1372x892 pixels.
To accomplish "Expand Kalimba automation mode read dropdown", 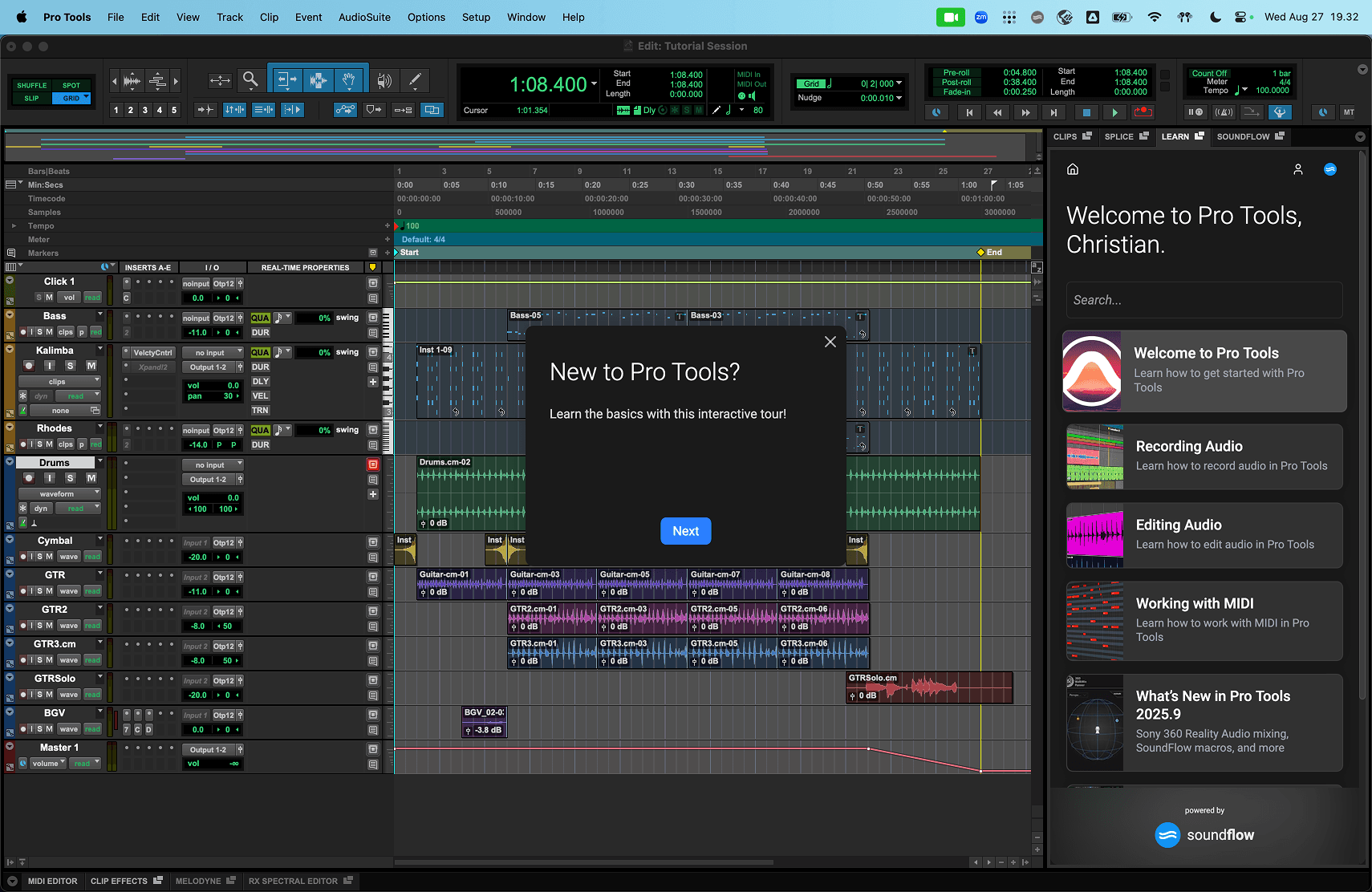I will pos(79,395).
